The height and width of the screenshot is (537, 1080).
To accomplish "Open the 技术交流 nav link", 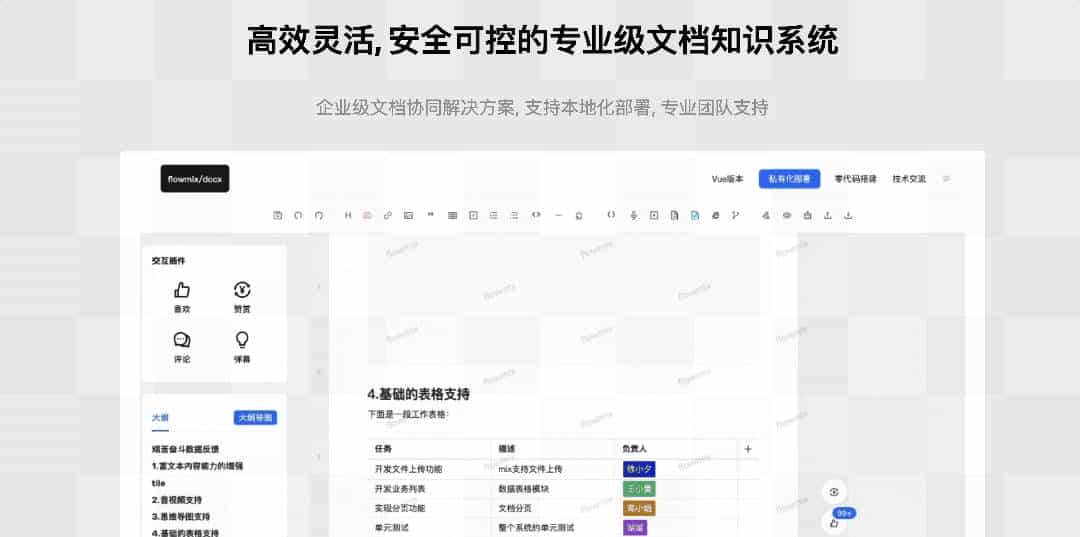I will pyautogui.click(x=909, y=179).
